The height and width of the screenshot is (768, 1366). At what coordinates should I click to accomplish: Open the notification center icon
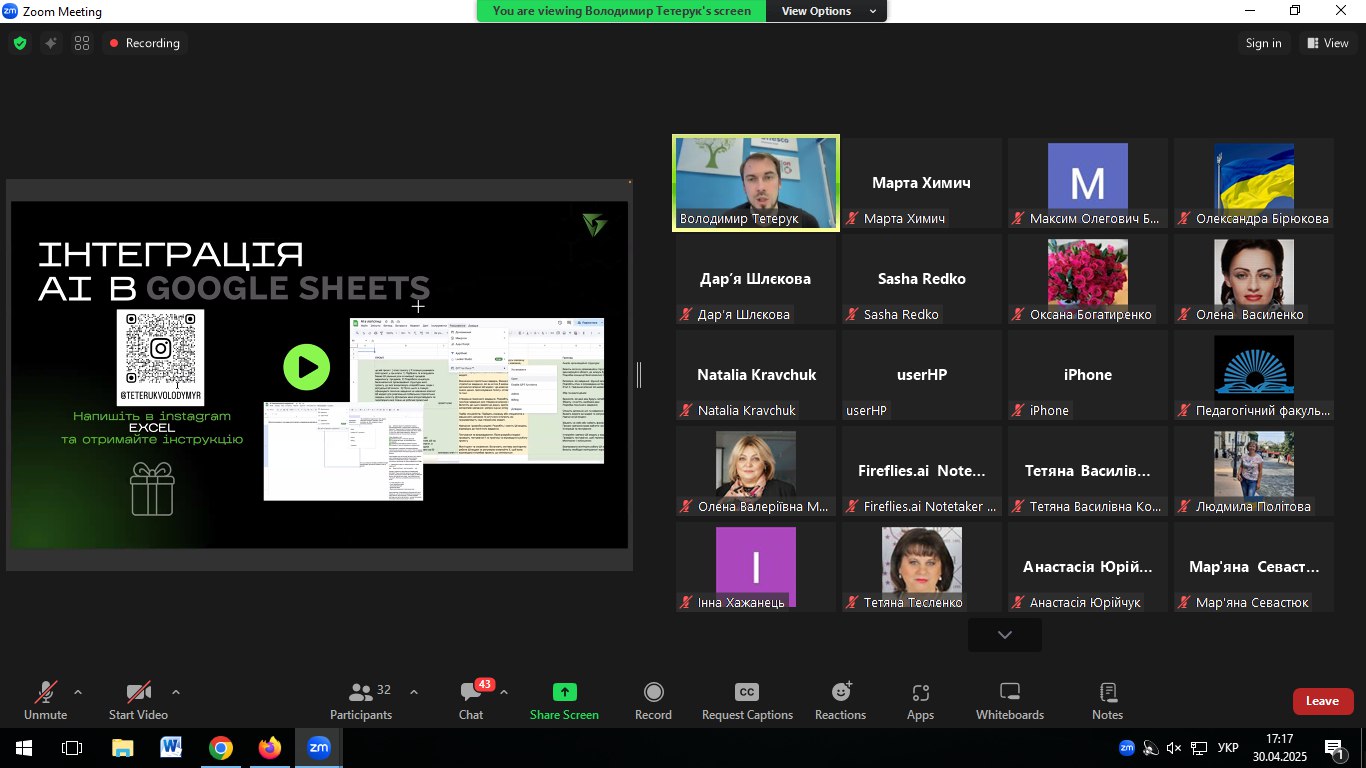(x=1334, y=748)
